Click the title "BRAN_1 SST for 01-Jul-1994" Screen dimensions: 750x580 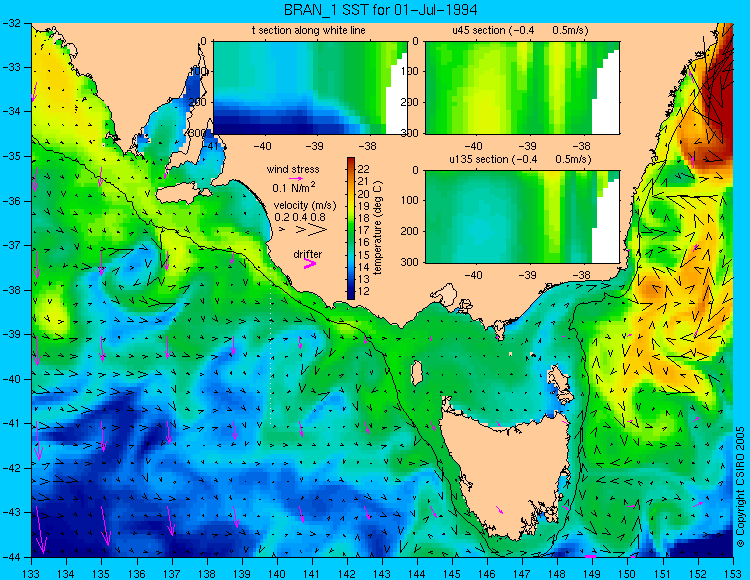click(x=380, y=10)
